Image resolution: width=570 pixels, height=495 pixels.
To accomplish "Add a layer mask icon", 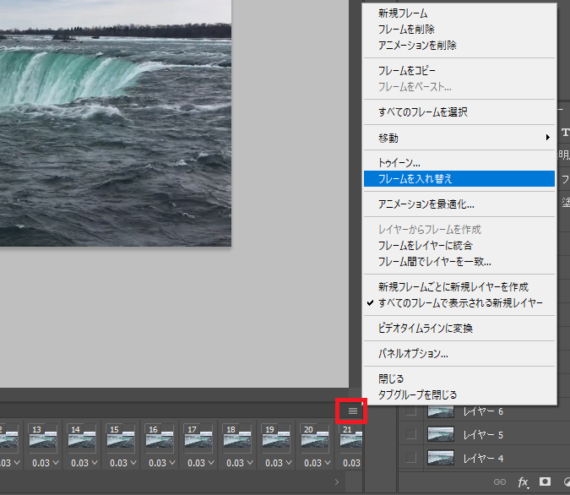I will pos(545,482).
